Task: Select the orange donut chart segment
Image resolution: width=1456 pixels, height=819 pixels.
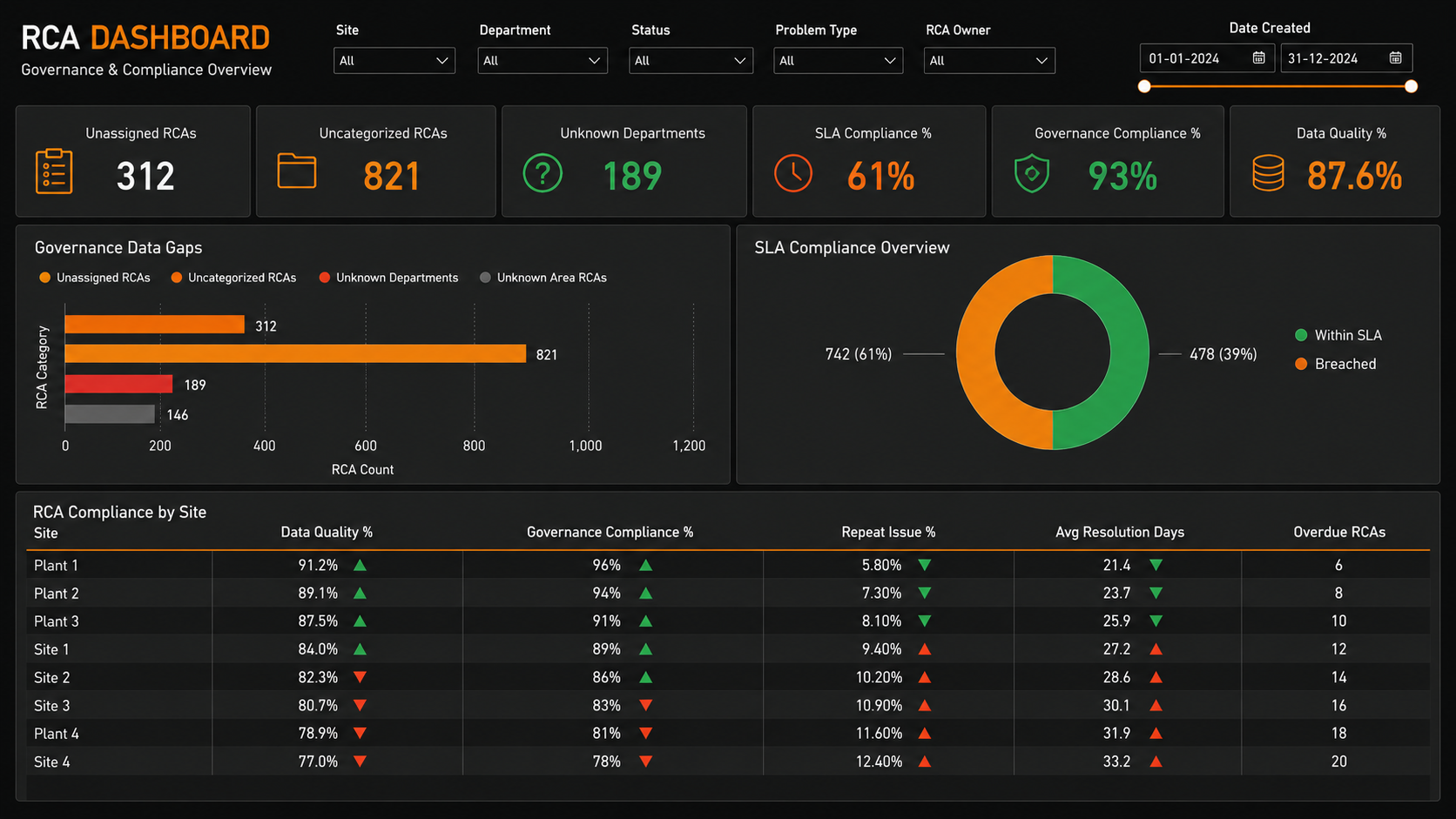Action: pos(976,352)
